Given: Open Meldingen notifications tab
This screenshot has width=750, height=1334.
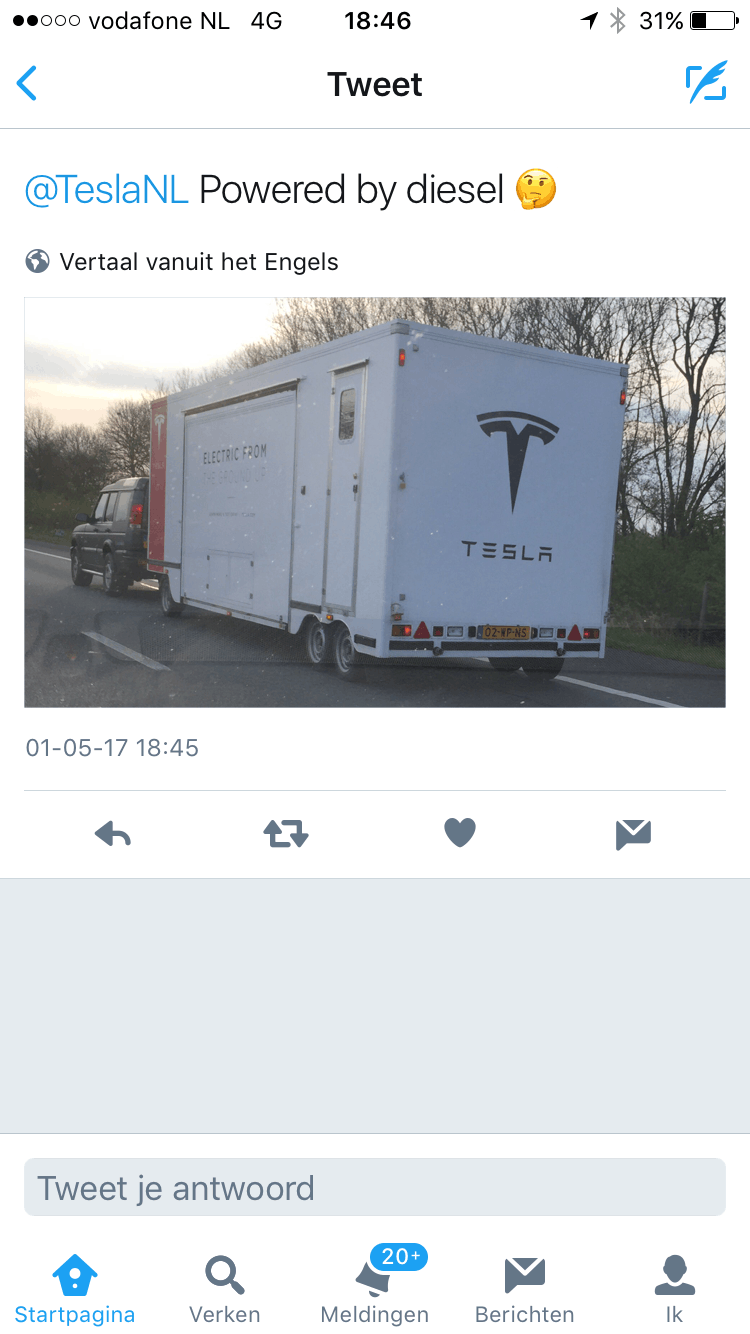Looking at the screenshot, I should point(375,1289).
